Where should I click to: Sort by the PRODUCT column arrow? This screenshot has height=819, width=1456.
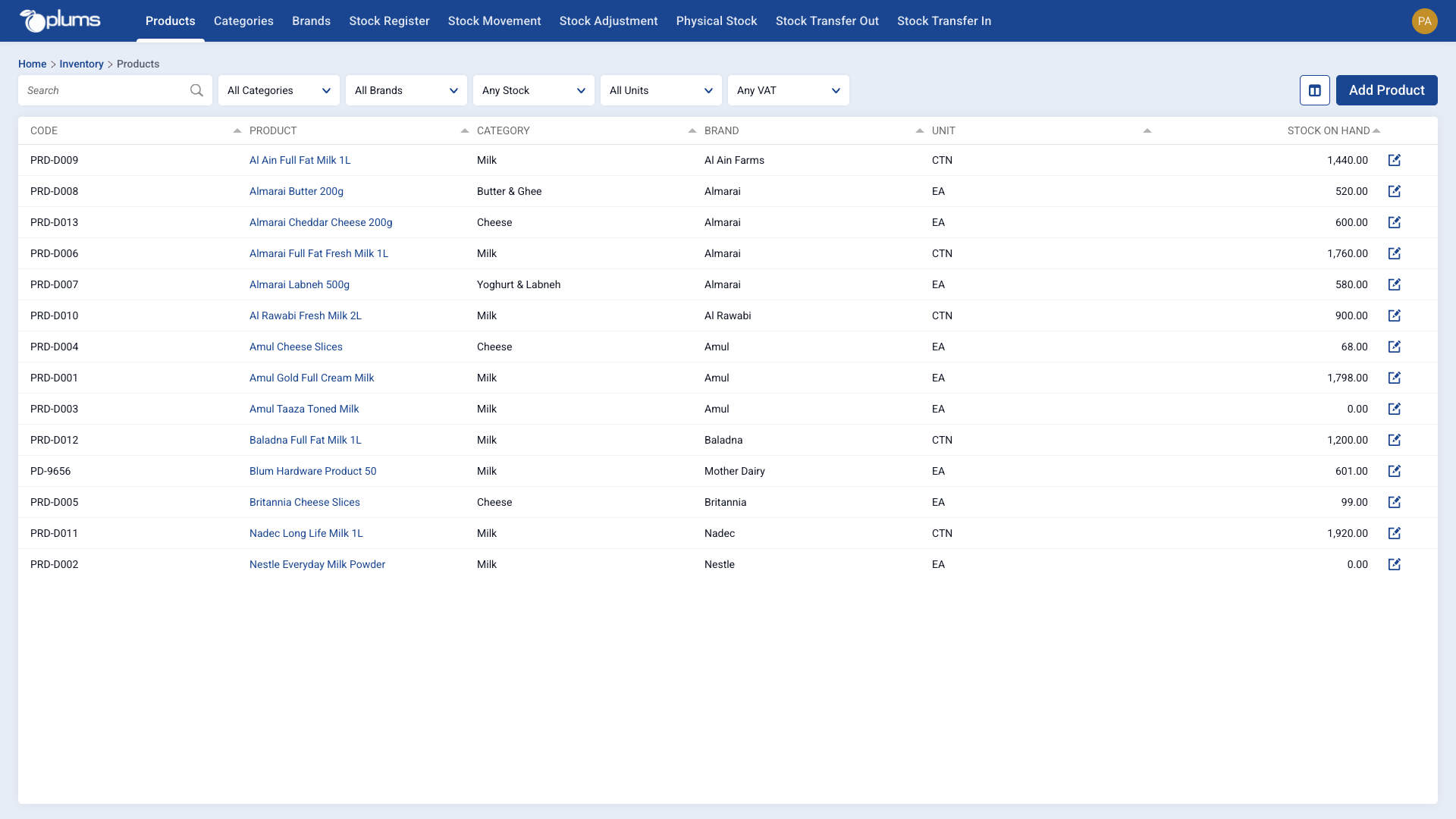point(465,130)
